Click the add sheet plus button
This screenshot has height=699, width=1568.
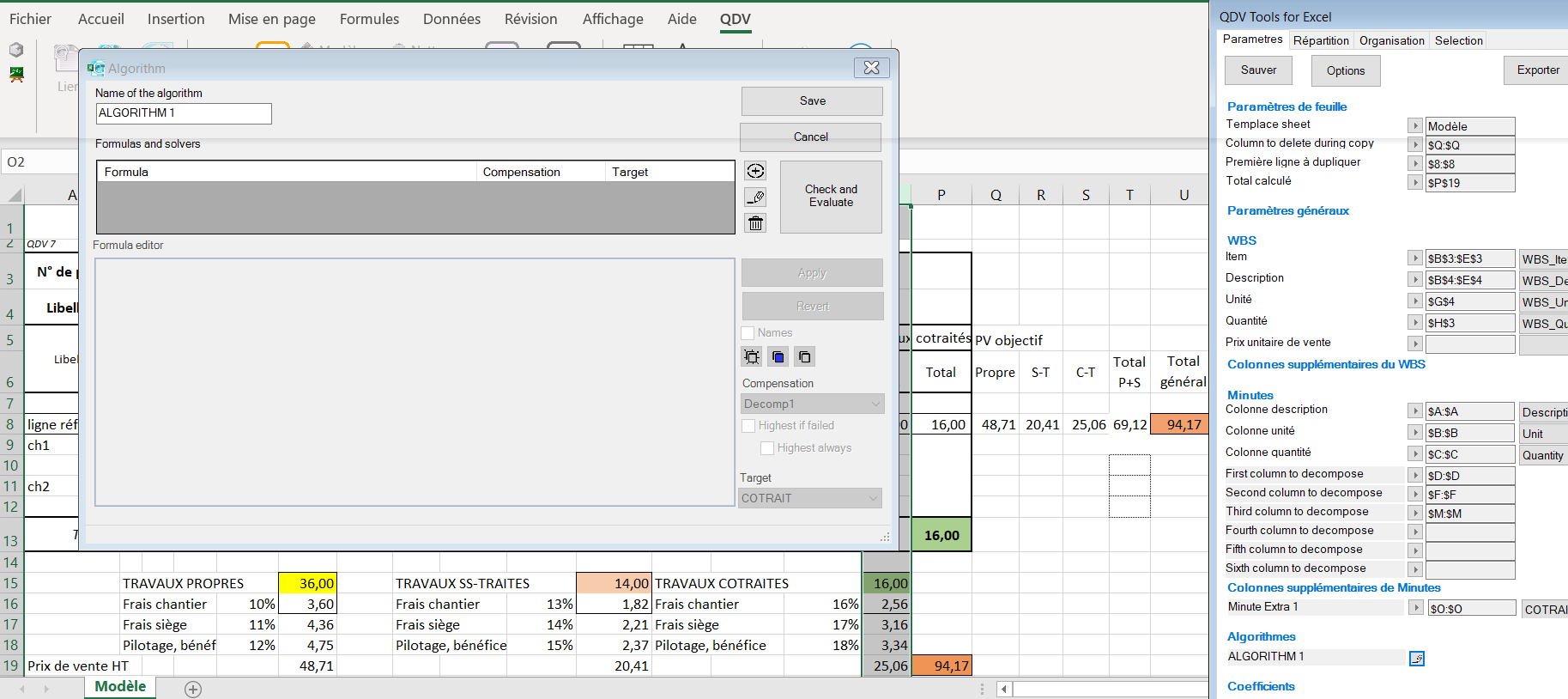point(193,689)
